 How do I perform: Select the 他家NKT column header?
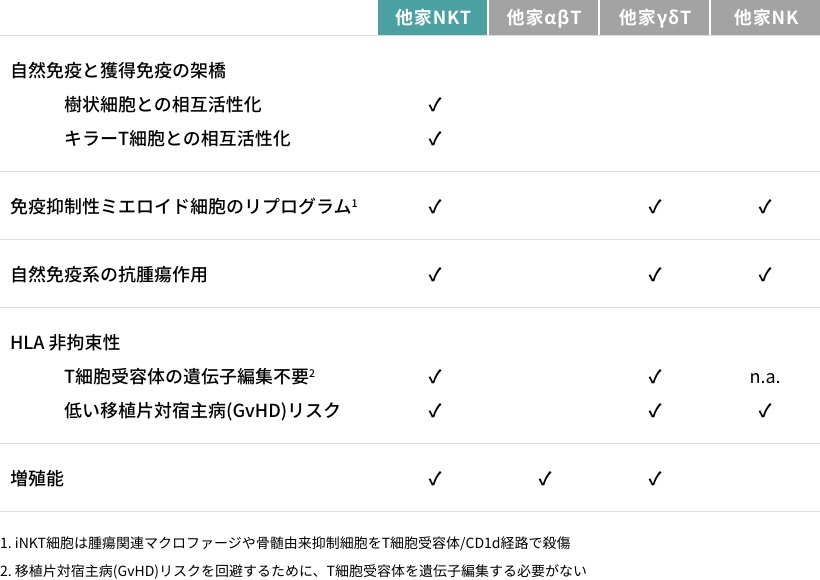point(432,17)
